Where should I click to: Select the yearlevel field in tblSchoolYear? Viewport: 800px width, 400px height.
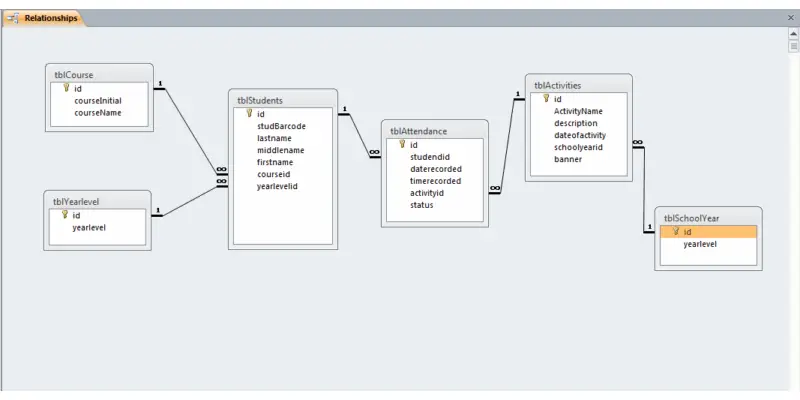point(701,244)
